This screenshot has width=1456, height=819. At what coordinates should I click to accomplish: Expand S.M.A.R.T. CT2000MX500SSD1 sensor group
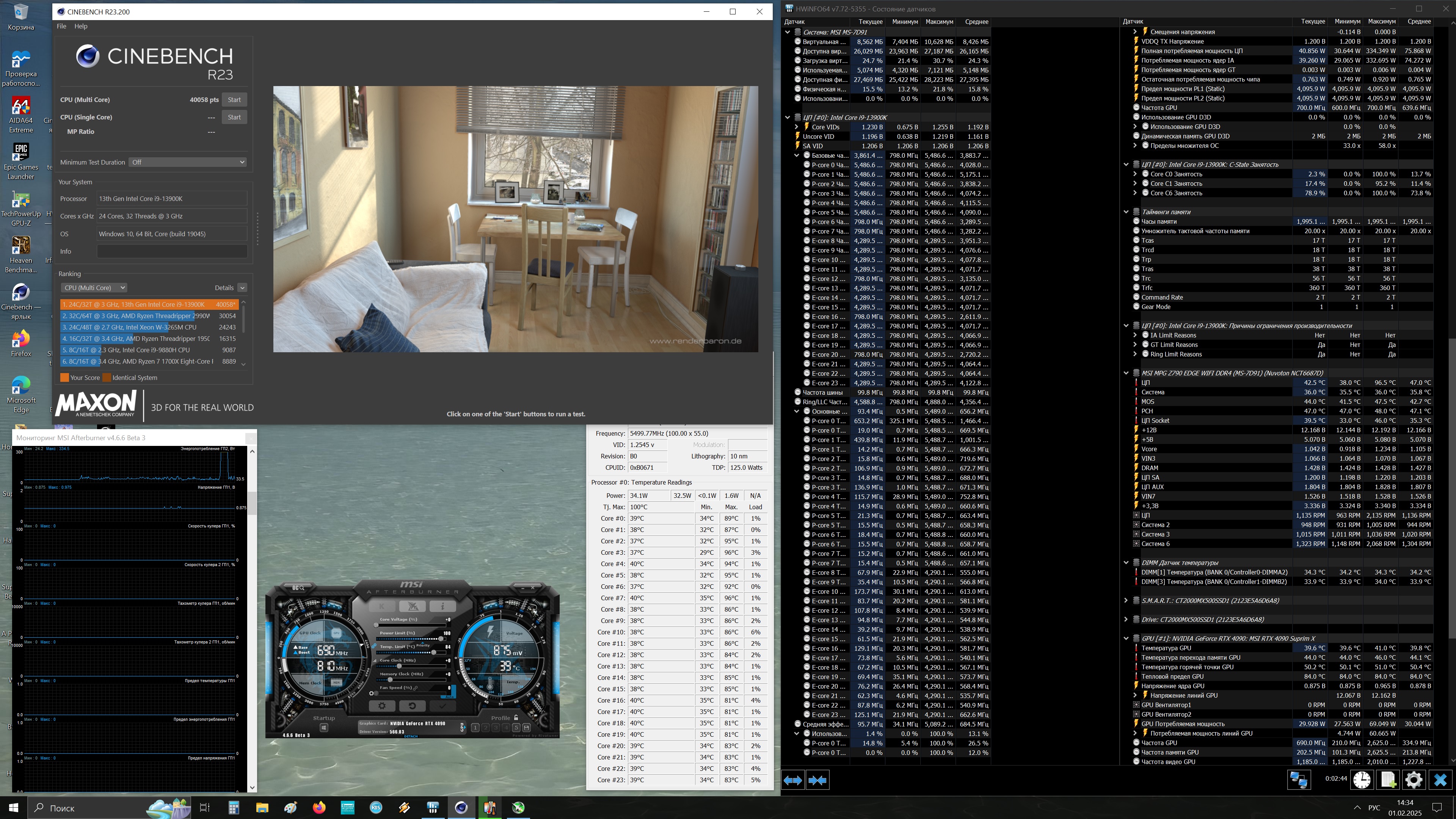[1125, 600]
